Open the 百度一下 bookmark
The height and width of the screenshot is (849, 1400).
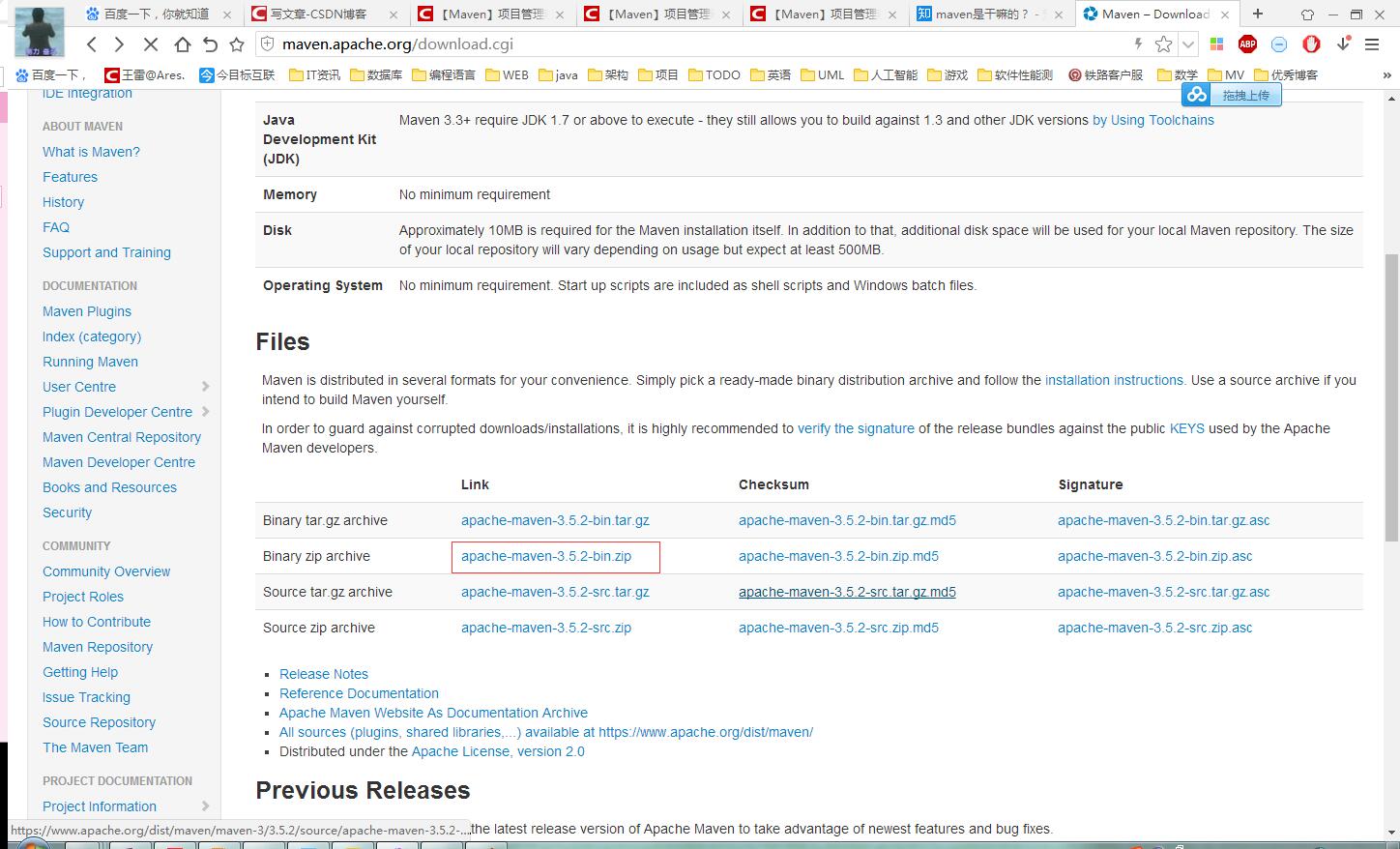click(x=53, y=74)
